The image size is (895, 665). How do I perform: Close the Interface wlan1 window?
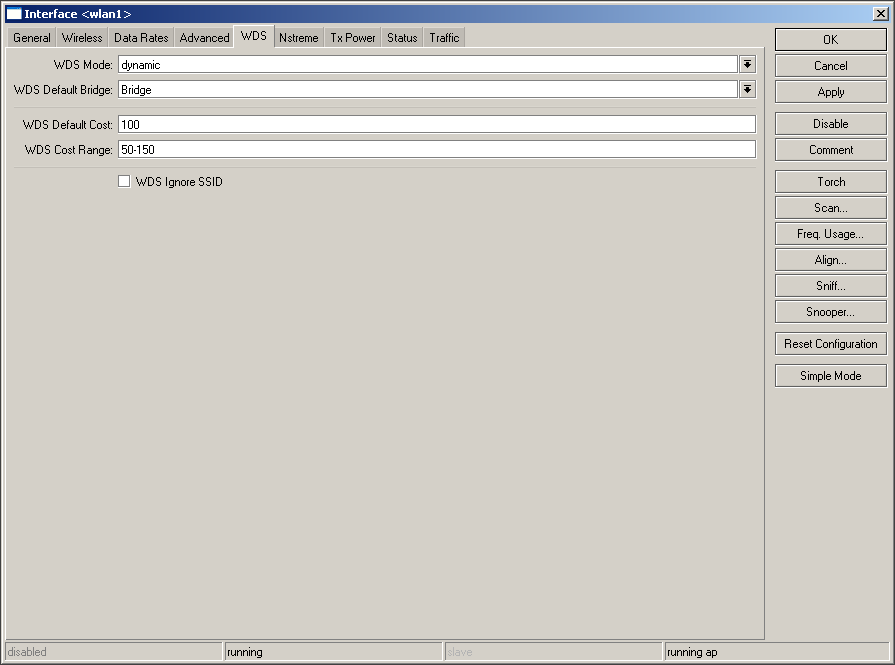tap(880, 14)
